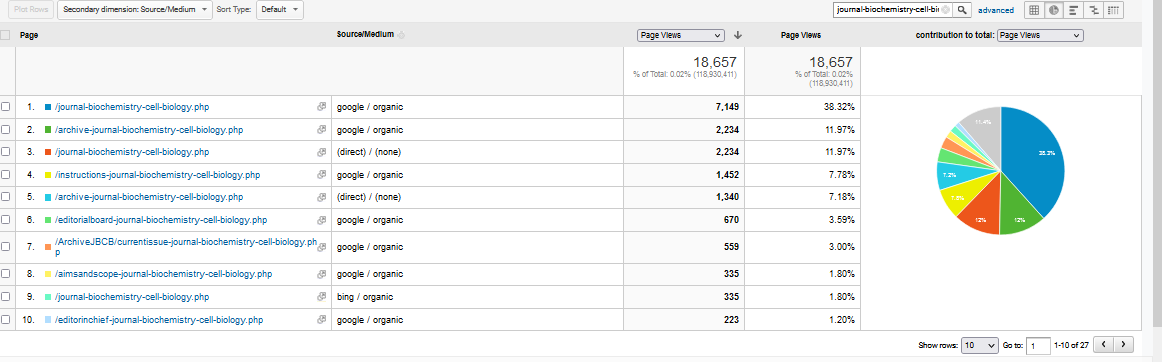The height and width of the screenshot is (362, 1162).
Task: Open instructions-journal page external link icon
Action: coord(322,174)
